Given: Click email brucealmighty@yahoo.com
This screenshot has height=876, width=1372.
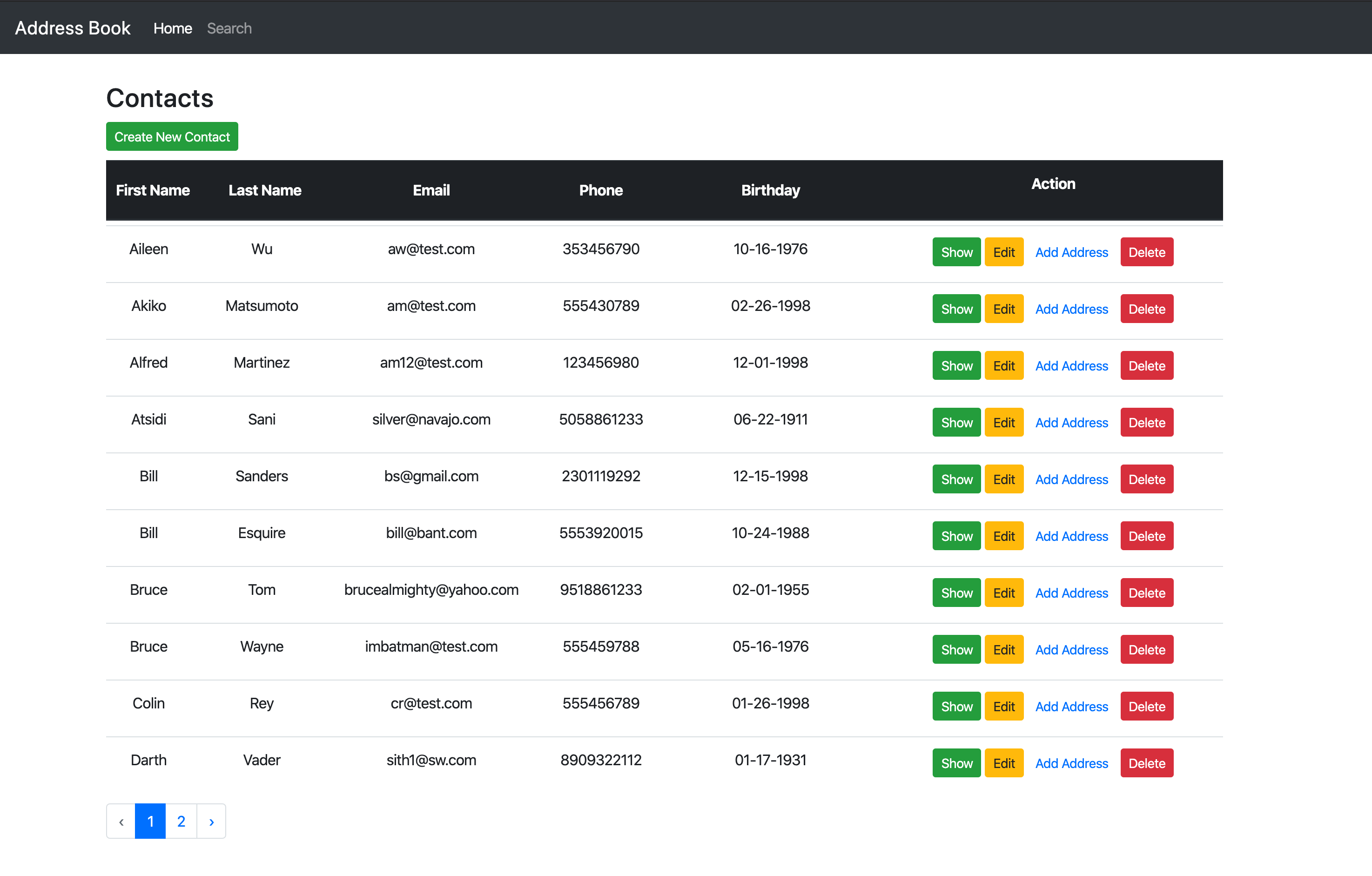Looking at the screenshot, I should [431, 590].
